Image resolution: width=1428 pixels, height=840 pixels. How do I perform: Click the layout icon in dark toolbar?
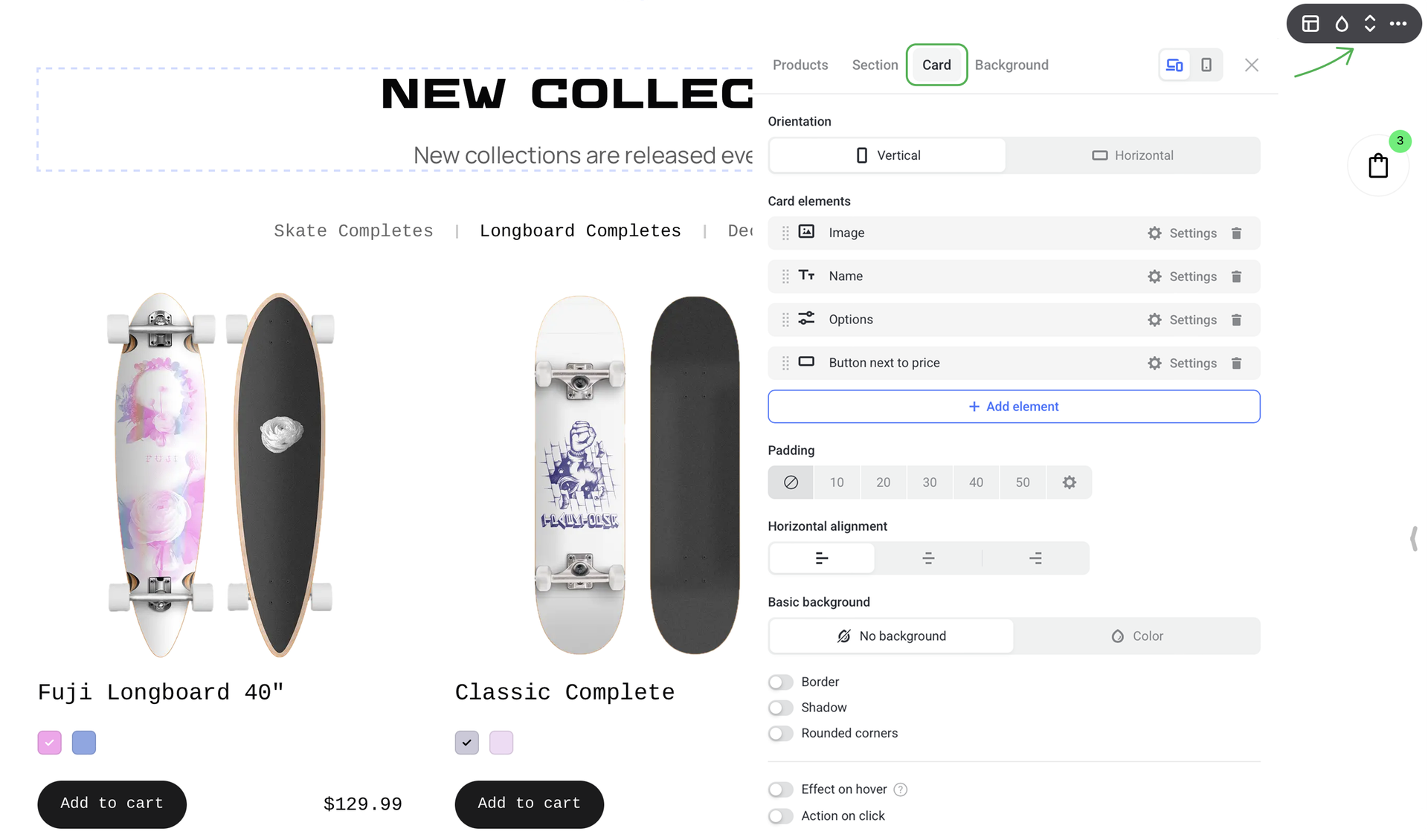1310,24
